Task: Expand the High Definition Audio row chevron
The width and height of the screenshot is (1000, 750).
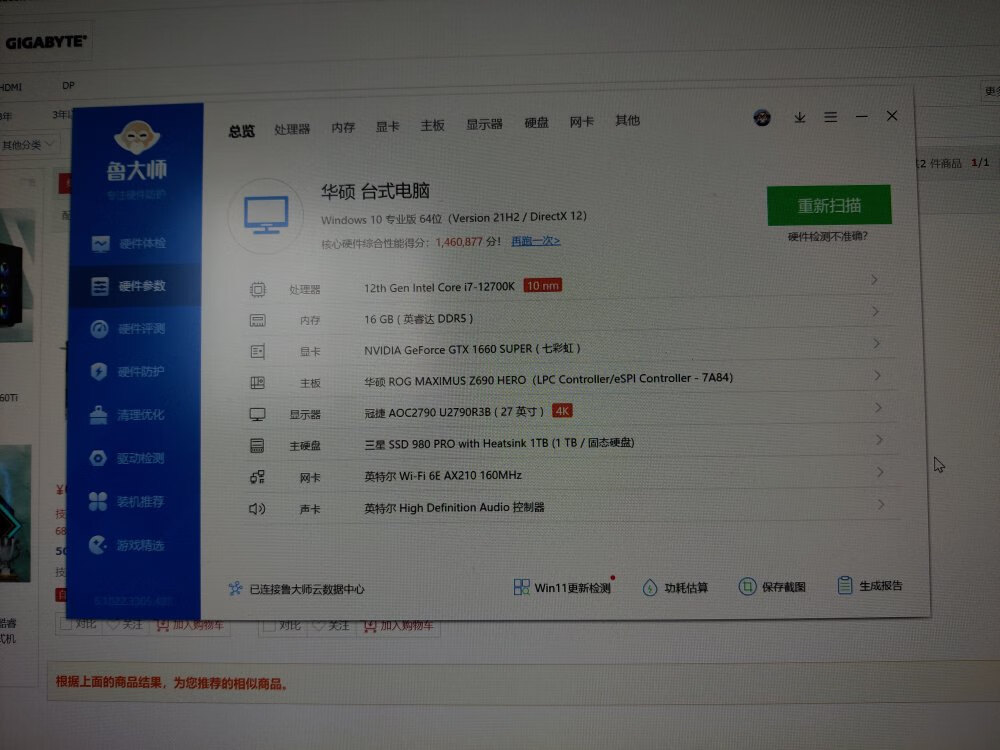Action: [x=881, y=504]
